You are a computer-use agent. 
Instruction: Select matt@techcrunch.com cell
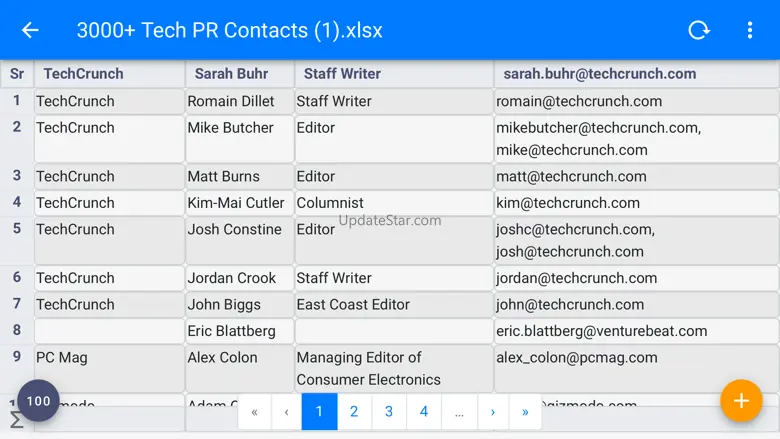[x=637, y=176]
